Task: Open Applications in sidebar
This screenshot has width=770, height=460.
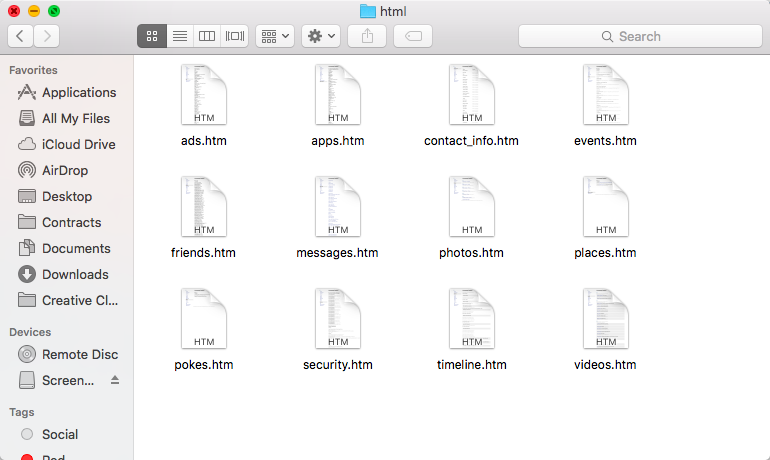Action: (78, 92)
